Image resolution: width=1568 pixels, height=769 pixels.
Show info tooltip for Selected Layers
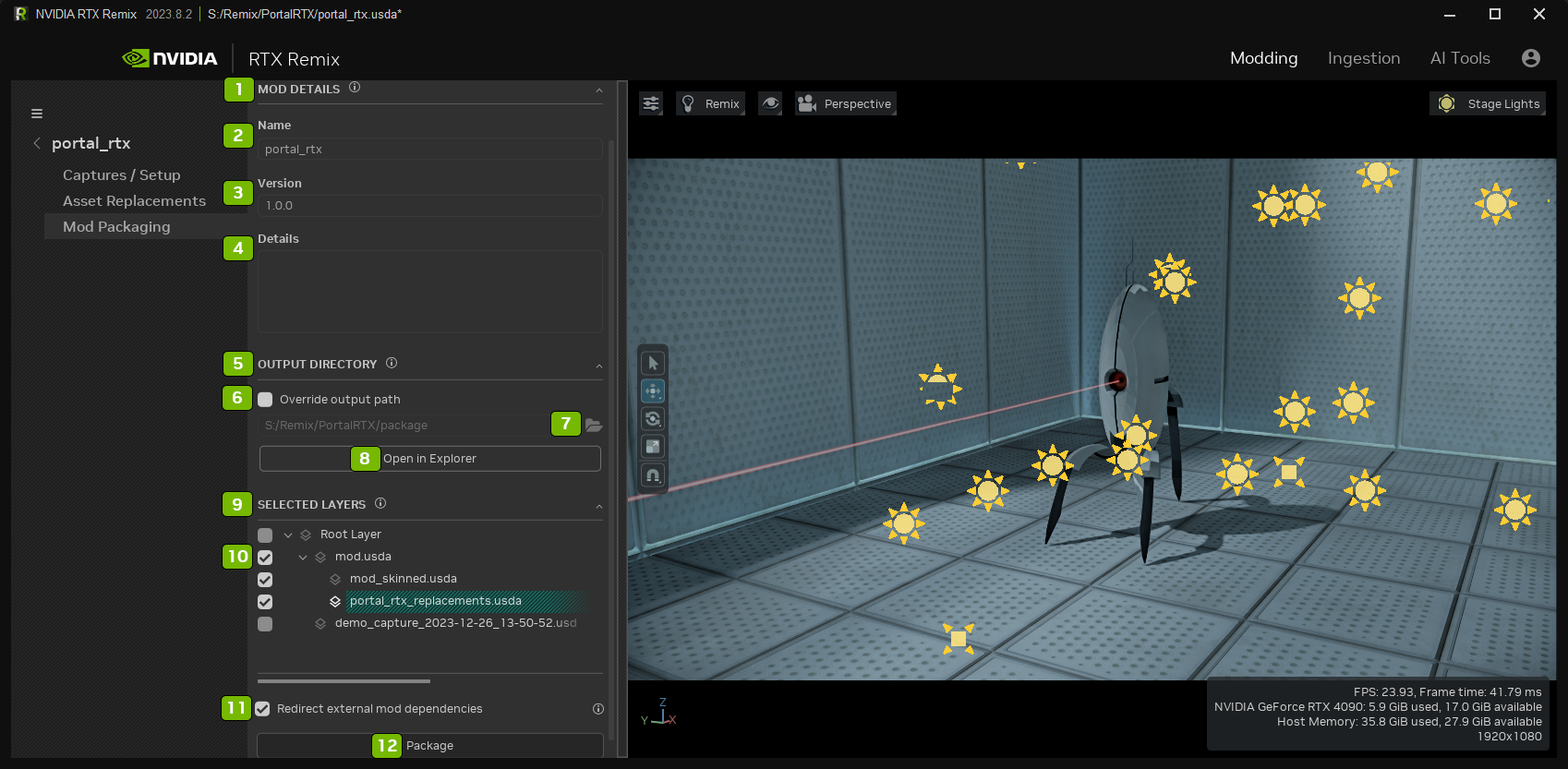coord(380,503)
